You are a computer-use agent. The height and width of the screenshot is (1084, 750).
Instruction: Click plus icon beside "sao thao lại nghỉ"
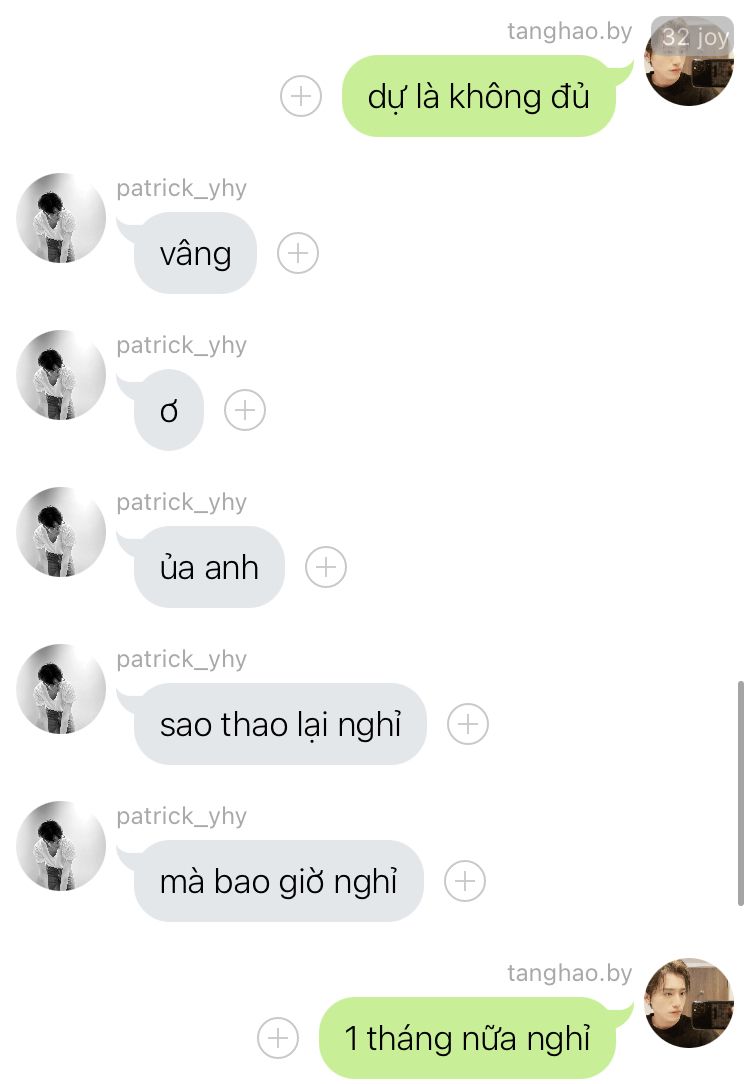[468, 724]
